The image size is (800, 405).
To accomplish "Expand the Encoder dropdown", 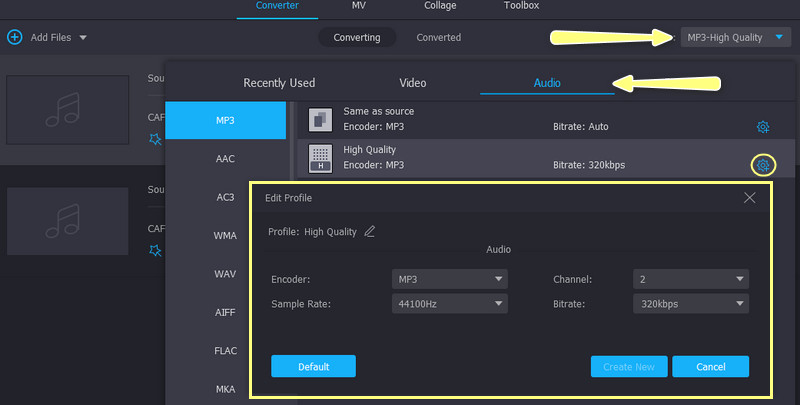I will [x=450, y=279].
